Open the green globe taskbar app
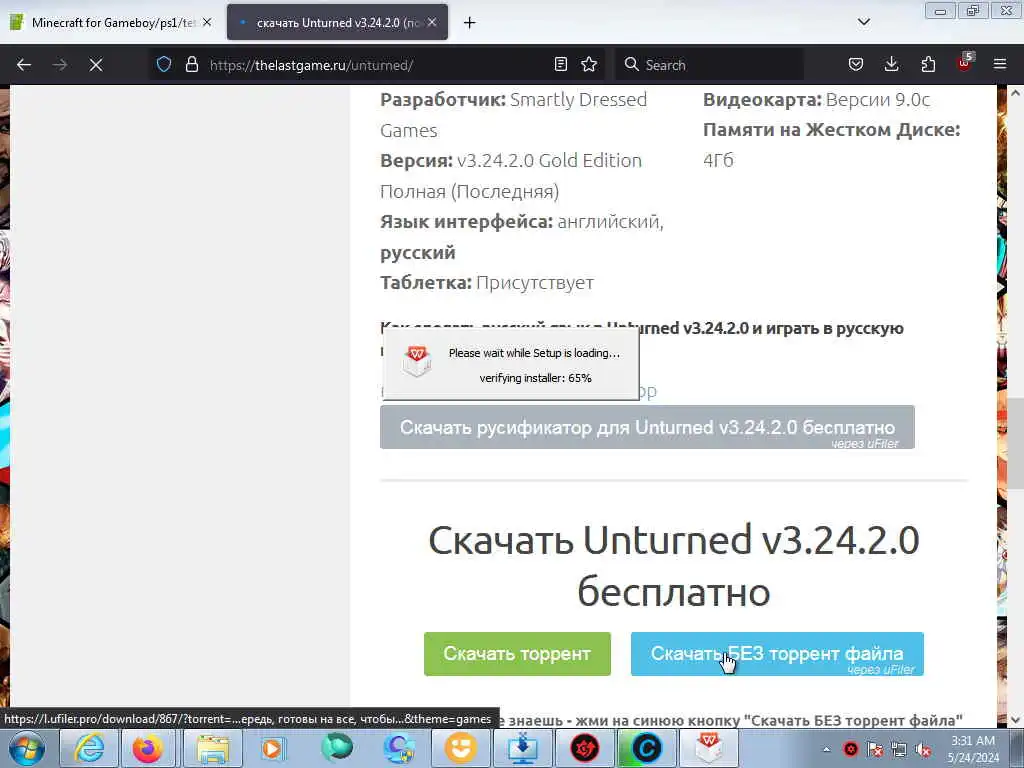1024x768 pixels. click(x=337, y=748)
